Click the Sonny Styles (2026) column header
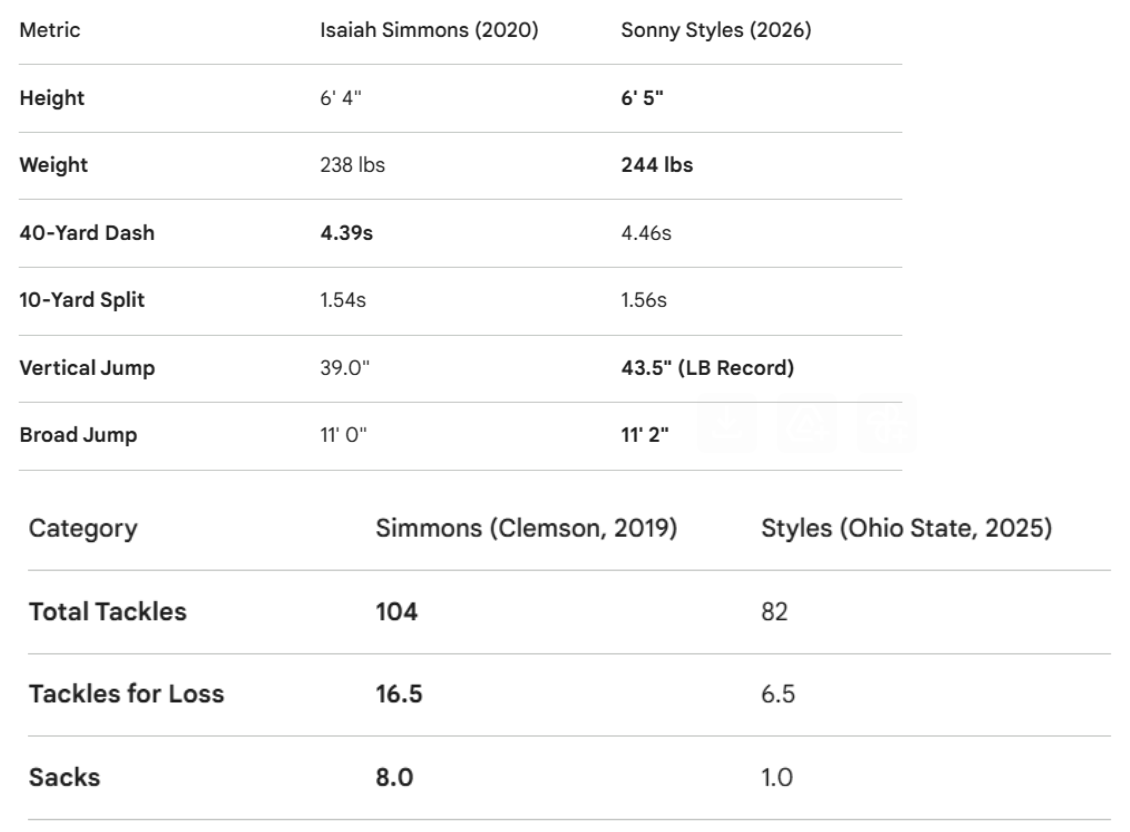1130x832 pixels. [x=715, y=30]
